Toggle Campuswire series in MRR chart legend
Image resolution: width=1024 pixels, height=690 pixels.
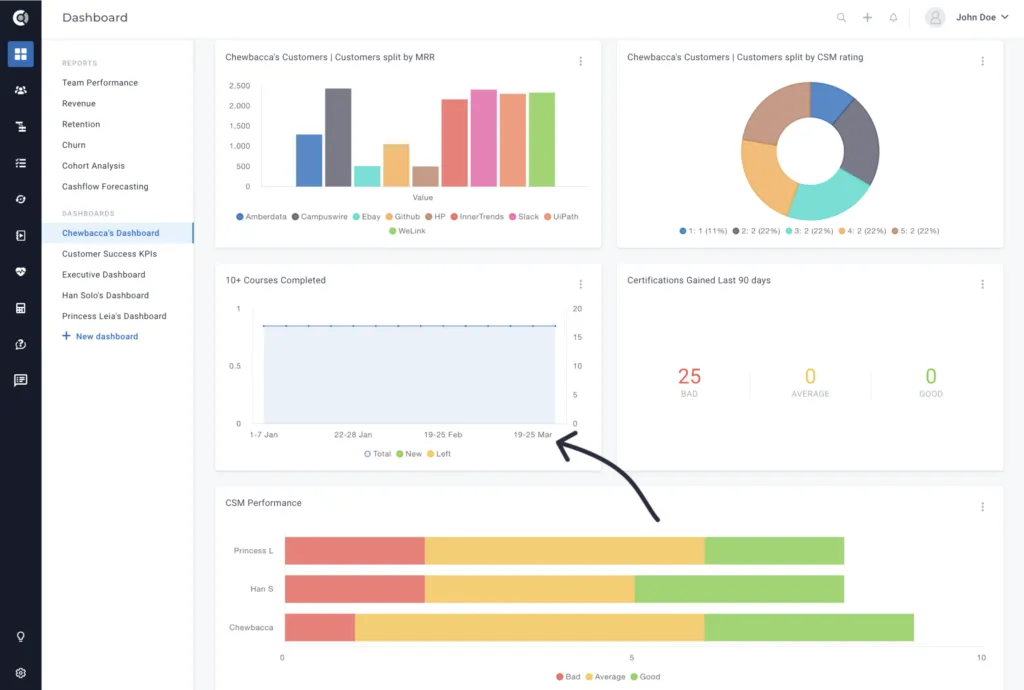(319, 217)
